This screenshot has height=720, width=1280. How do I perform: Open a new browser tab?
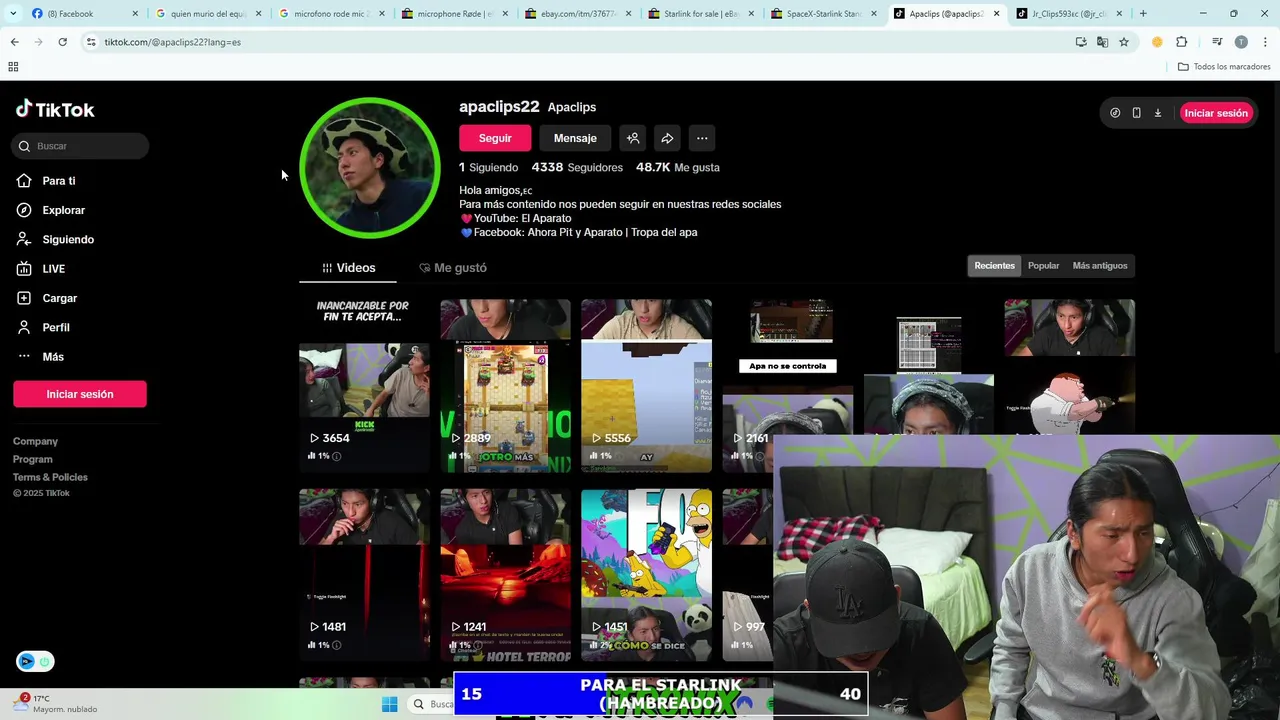point(1143,14)
